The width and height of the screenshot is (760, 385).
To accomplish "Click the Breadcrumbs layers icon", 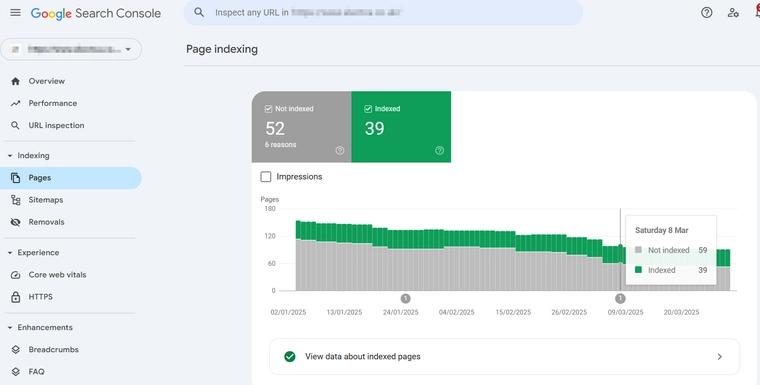I will pos(16,350).
